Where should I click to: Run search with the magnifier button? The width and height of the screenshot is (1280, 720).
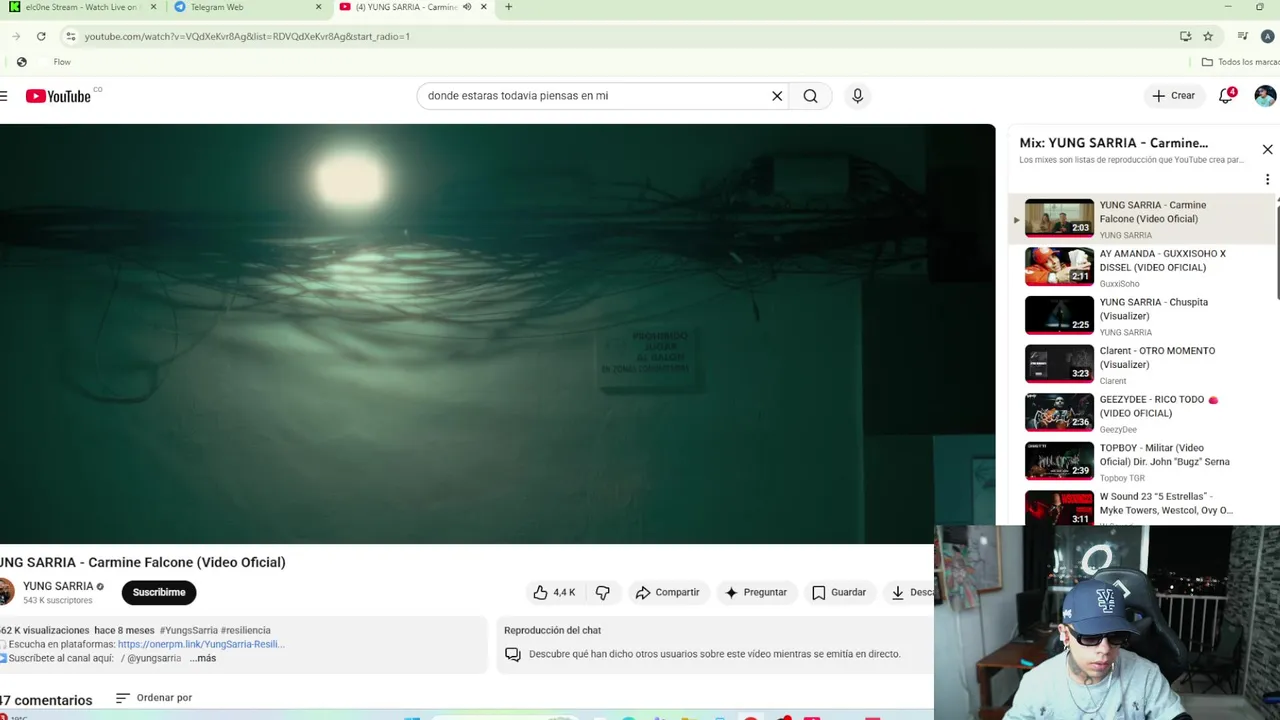pyautogui.click(x=810, y=96)
